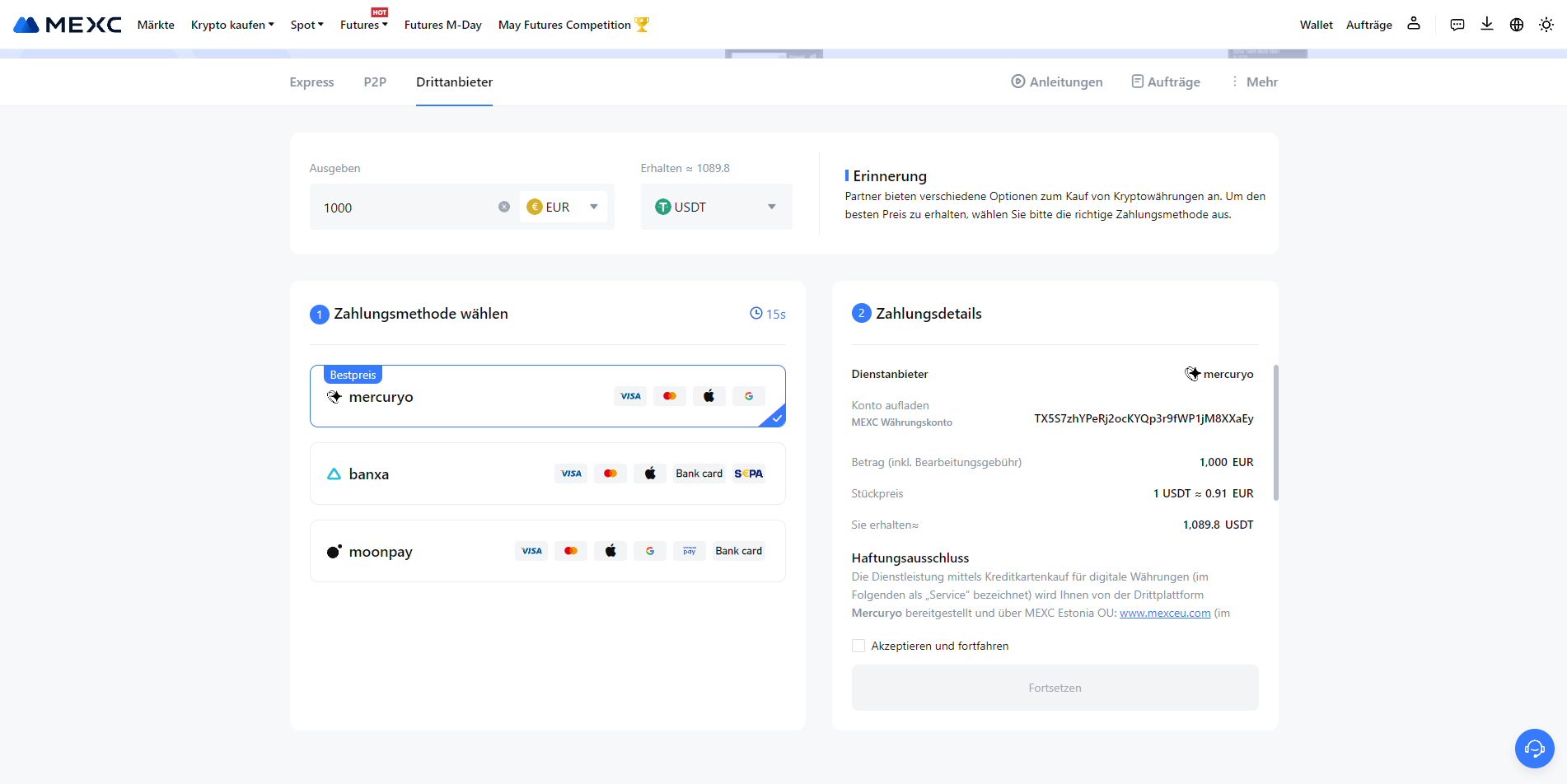Click moonpay Visa icon
The width and height of the screenshot is (1567, 784).
[531, 551]
